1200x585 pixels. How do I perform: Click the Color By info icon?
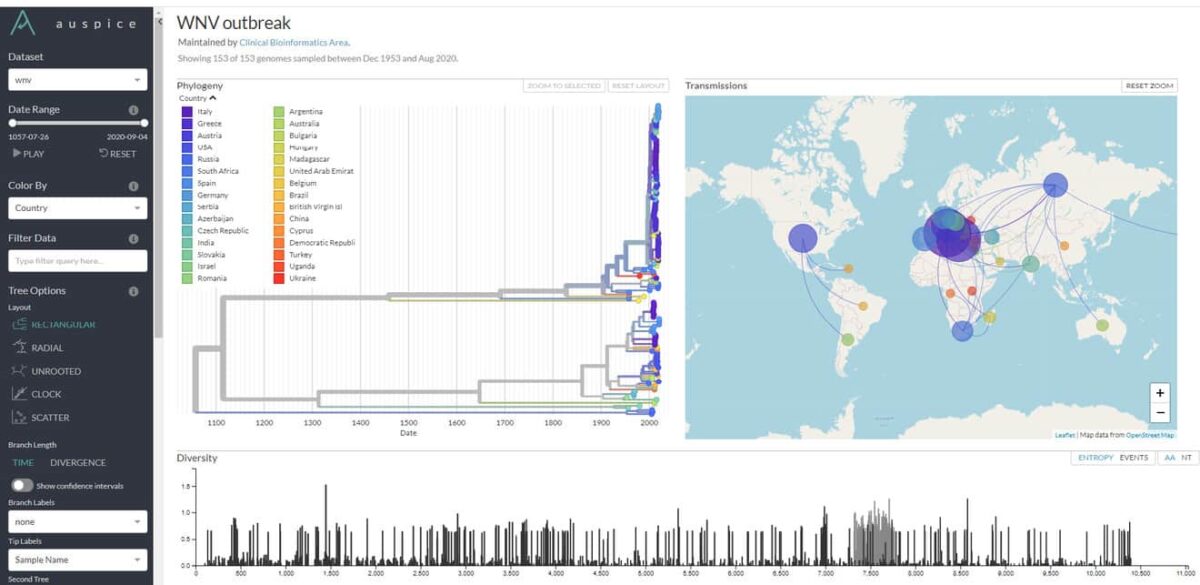133,186
